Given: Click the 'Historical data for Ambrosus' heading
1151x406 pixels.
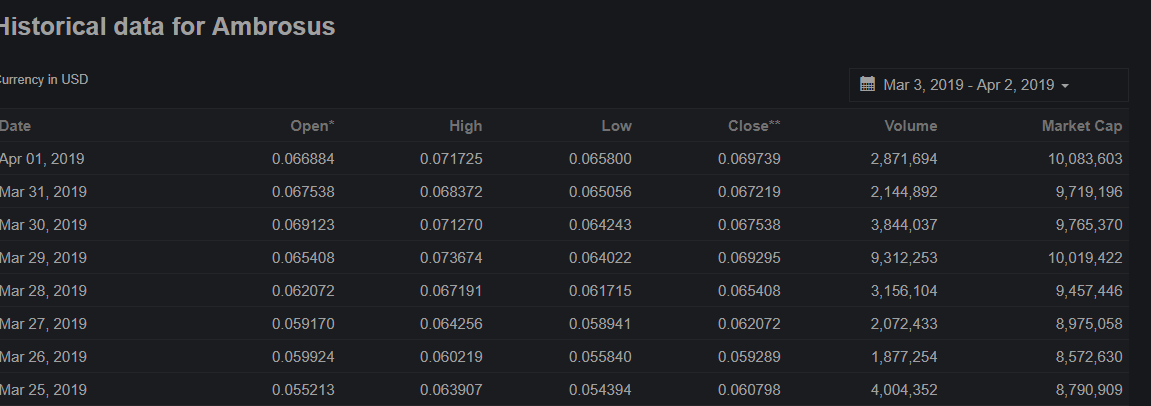Looking at the screenshot, I should 167,26.
